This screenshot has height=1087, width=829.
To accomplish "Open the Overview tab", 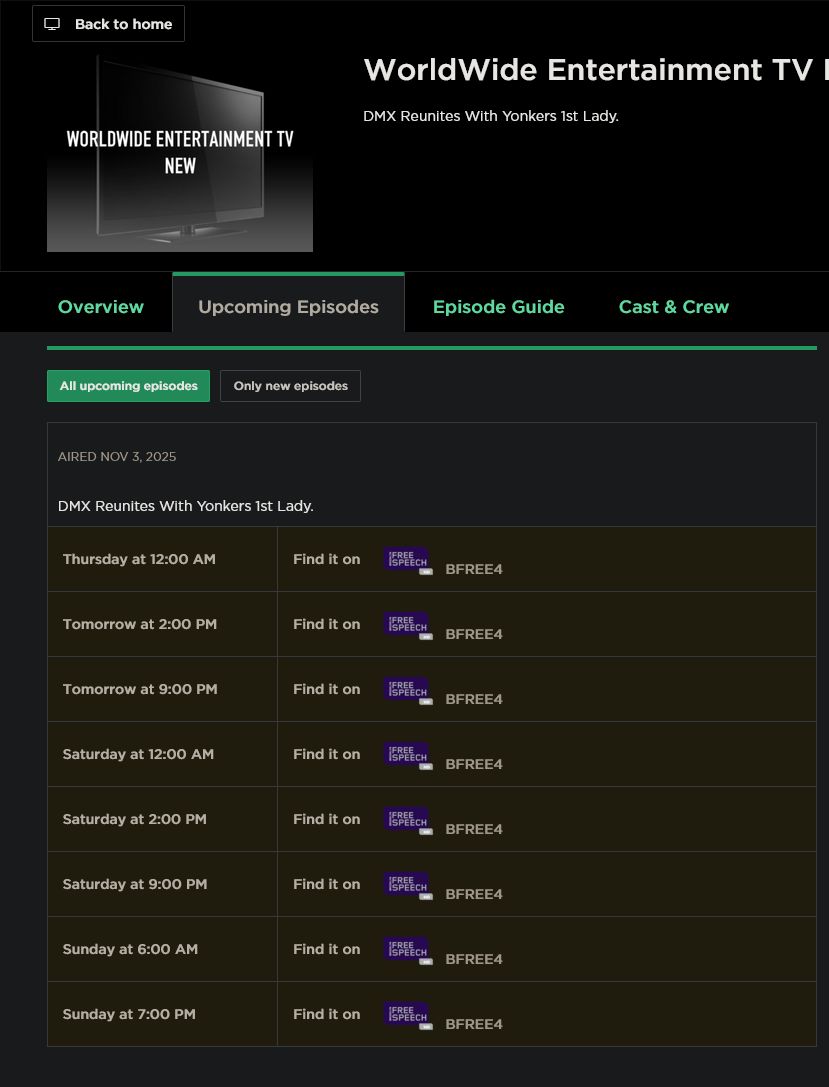I will click(x=101, y=307).
